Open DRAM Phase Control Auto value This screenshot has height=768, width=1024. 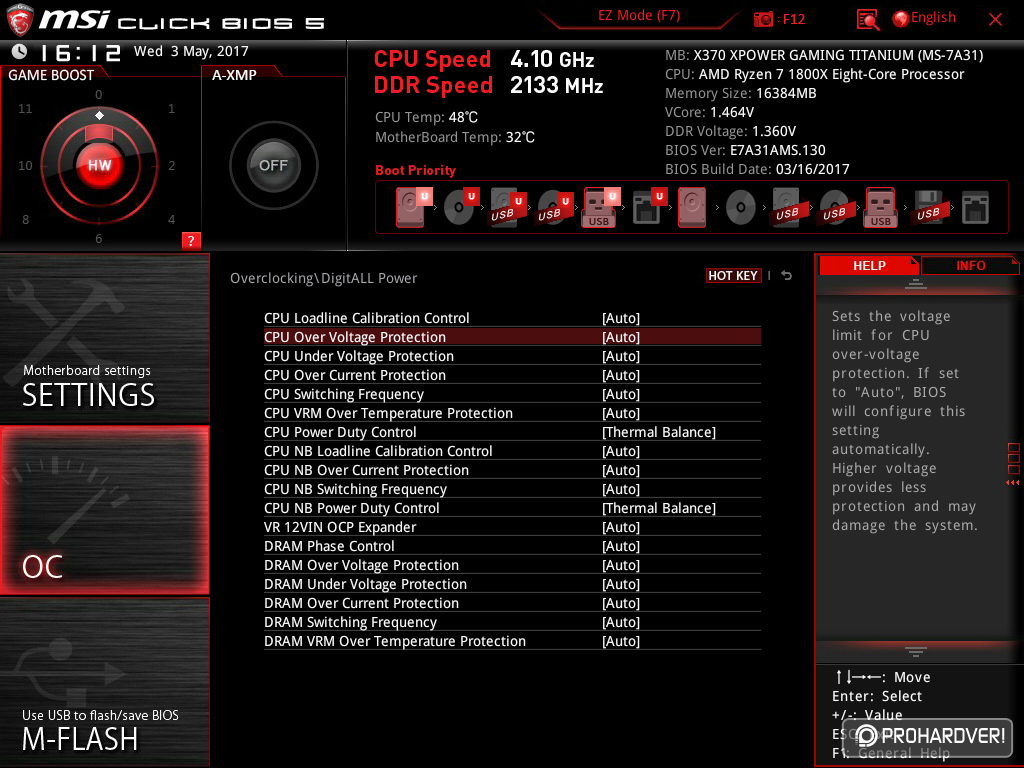(x=620, y=546)
